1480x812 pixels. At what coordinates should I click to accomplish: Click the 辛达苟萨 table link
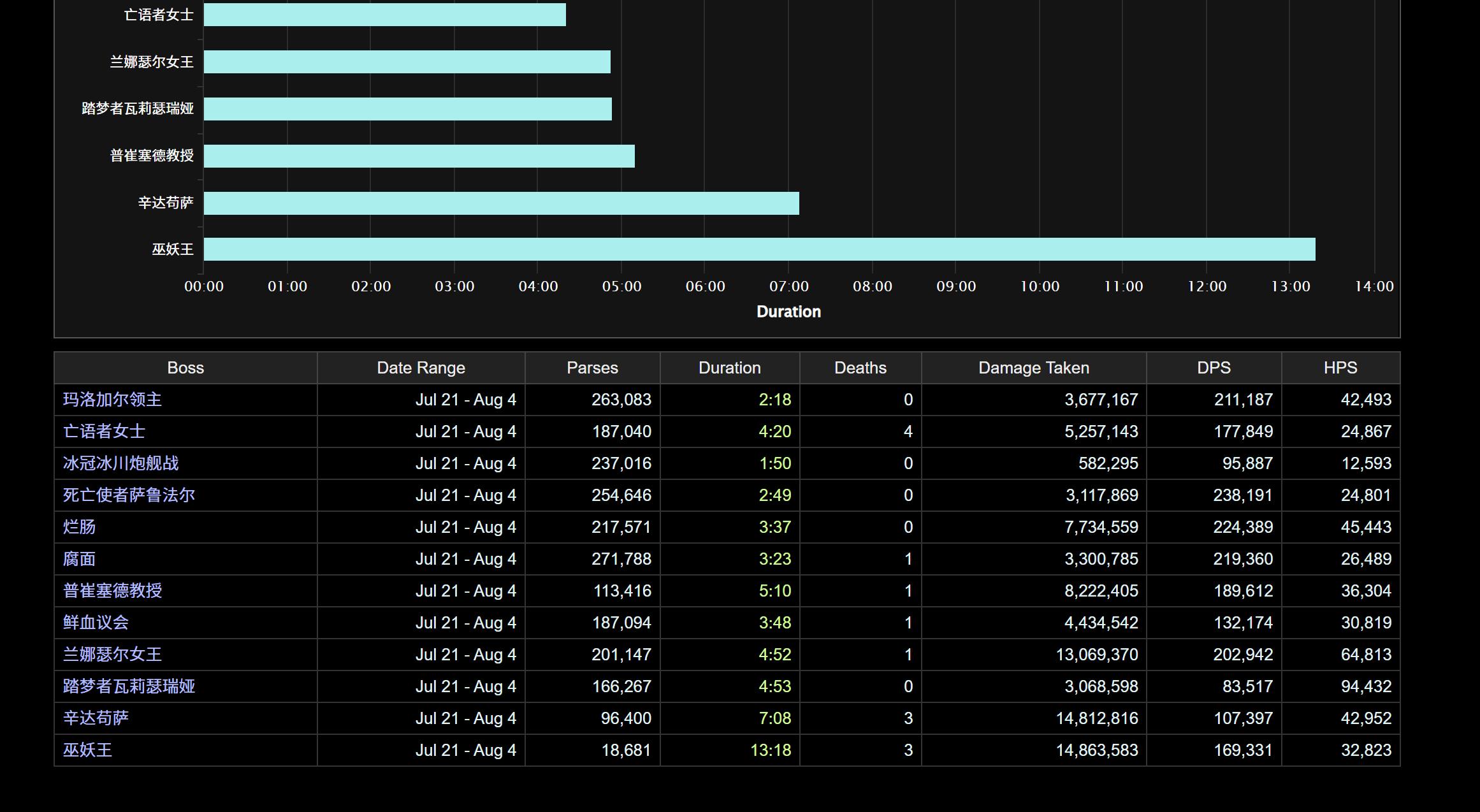(96, 718)
